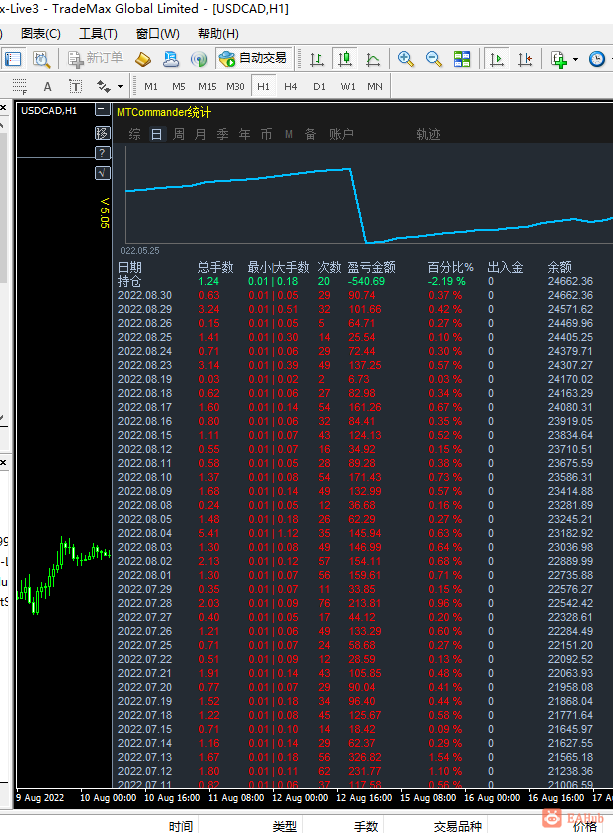Viewport: 613px width, 833px height.
Task: Expand the indicators list dropdown arrow
Action: (575, 60)
